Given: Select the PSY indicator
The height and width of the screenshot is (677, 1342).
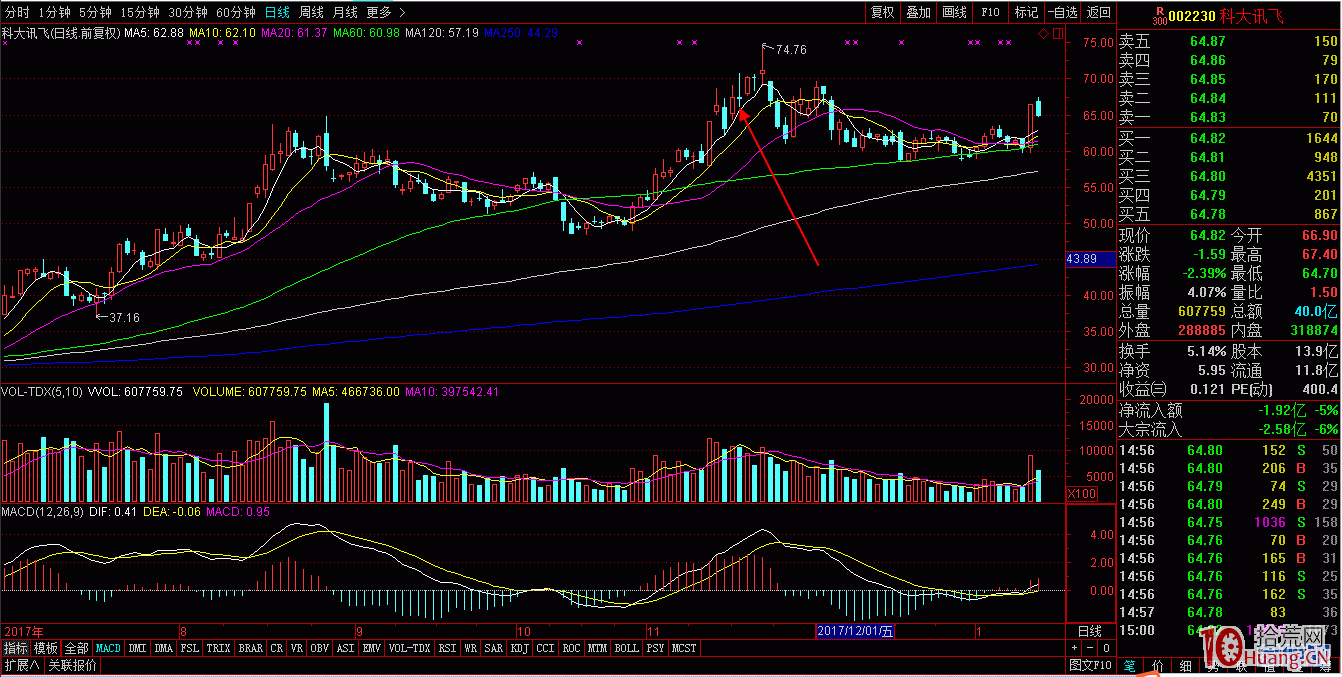Looking at the screenshot, I should 655,648.
